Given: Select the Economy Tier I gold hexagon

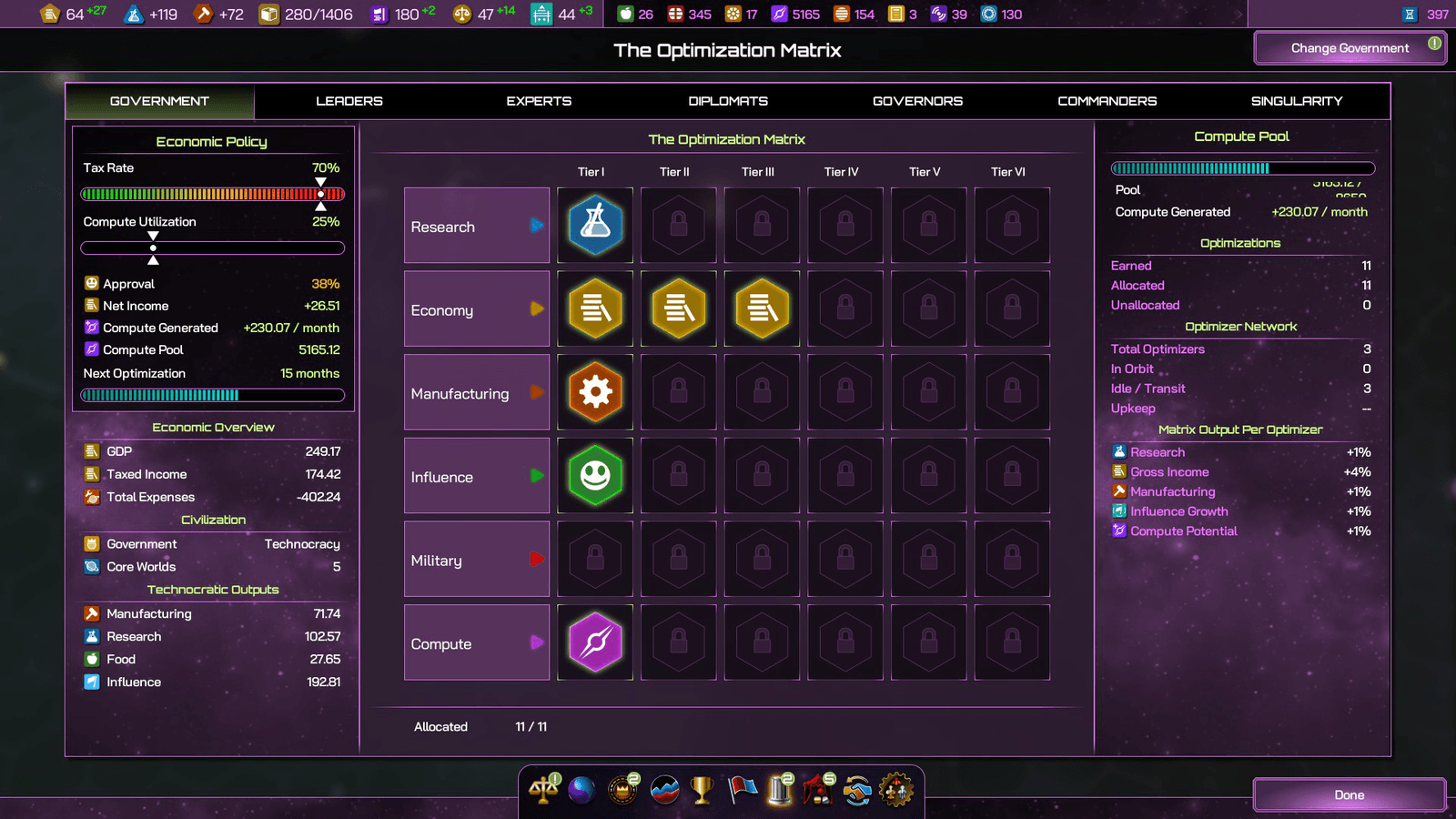Looking at the screenshot, I should coord(595,308).
